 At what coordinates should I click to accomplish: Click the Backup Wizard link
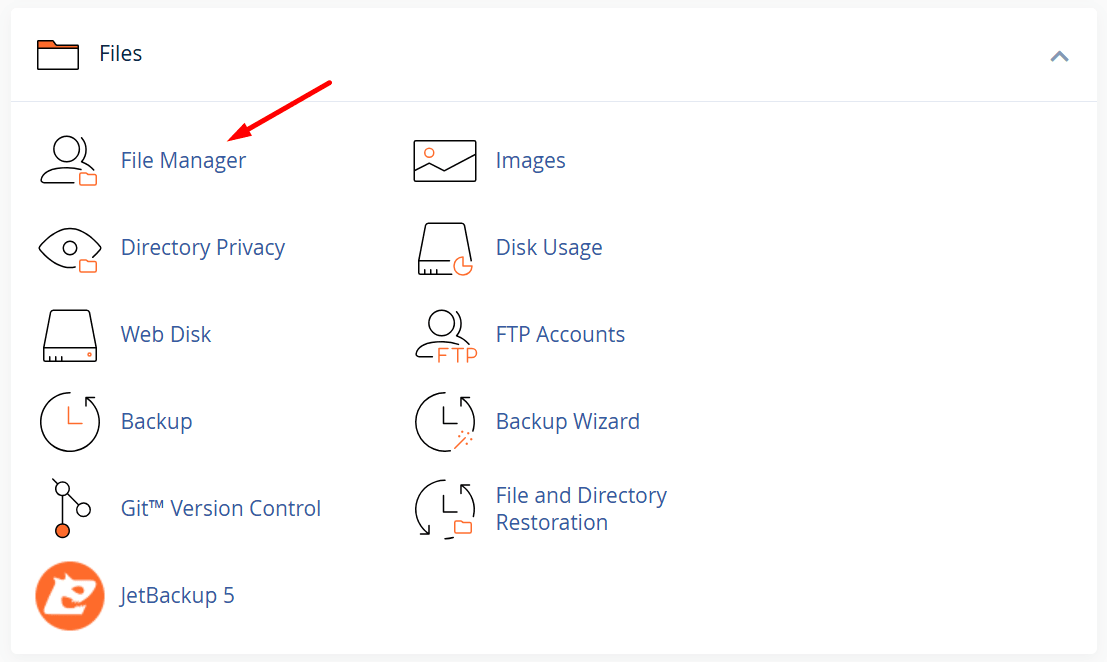tap(568, 421)
